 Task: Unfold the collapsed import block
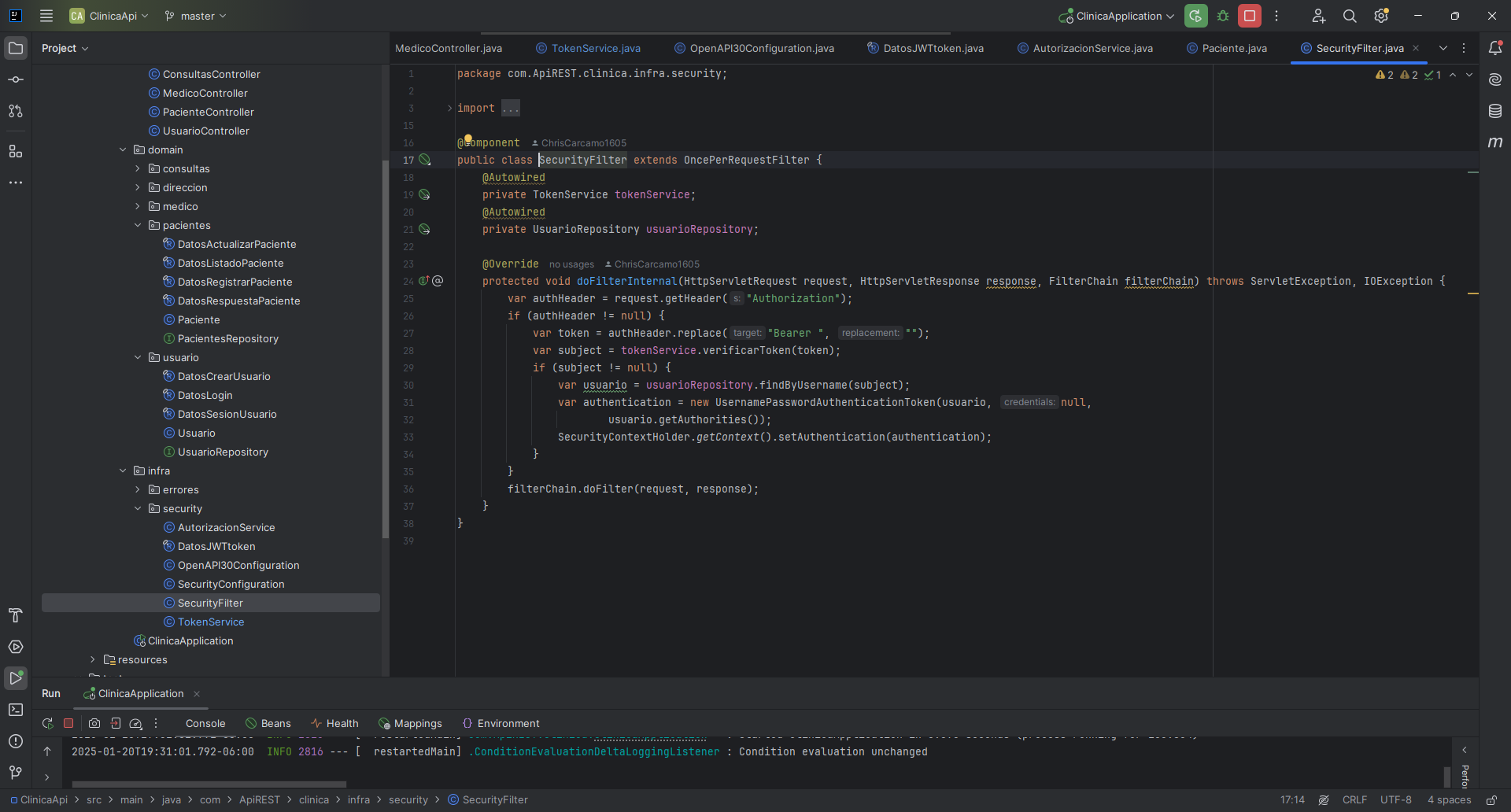pyautogui.click(x=449, y=108)
